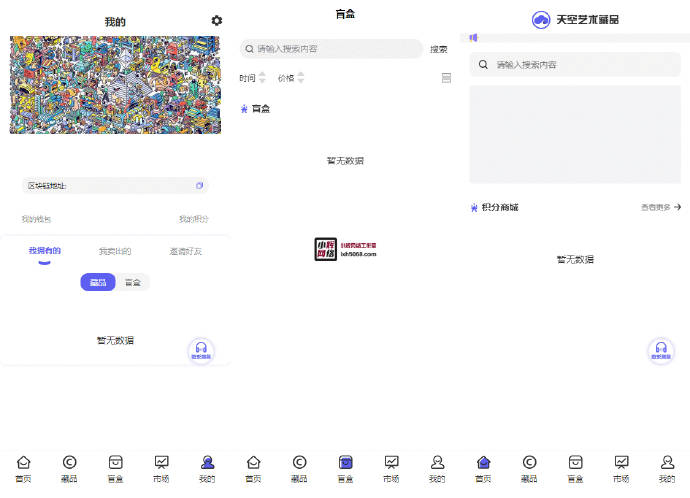Click 暂无数据 text under 积分商城

(575, 259)
